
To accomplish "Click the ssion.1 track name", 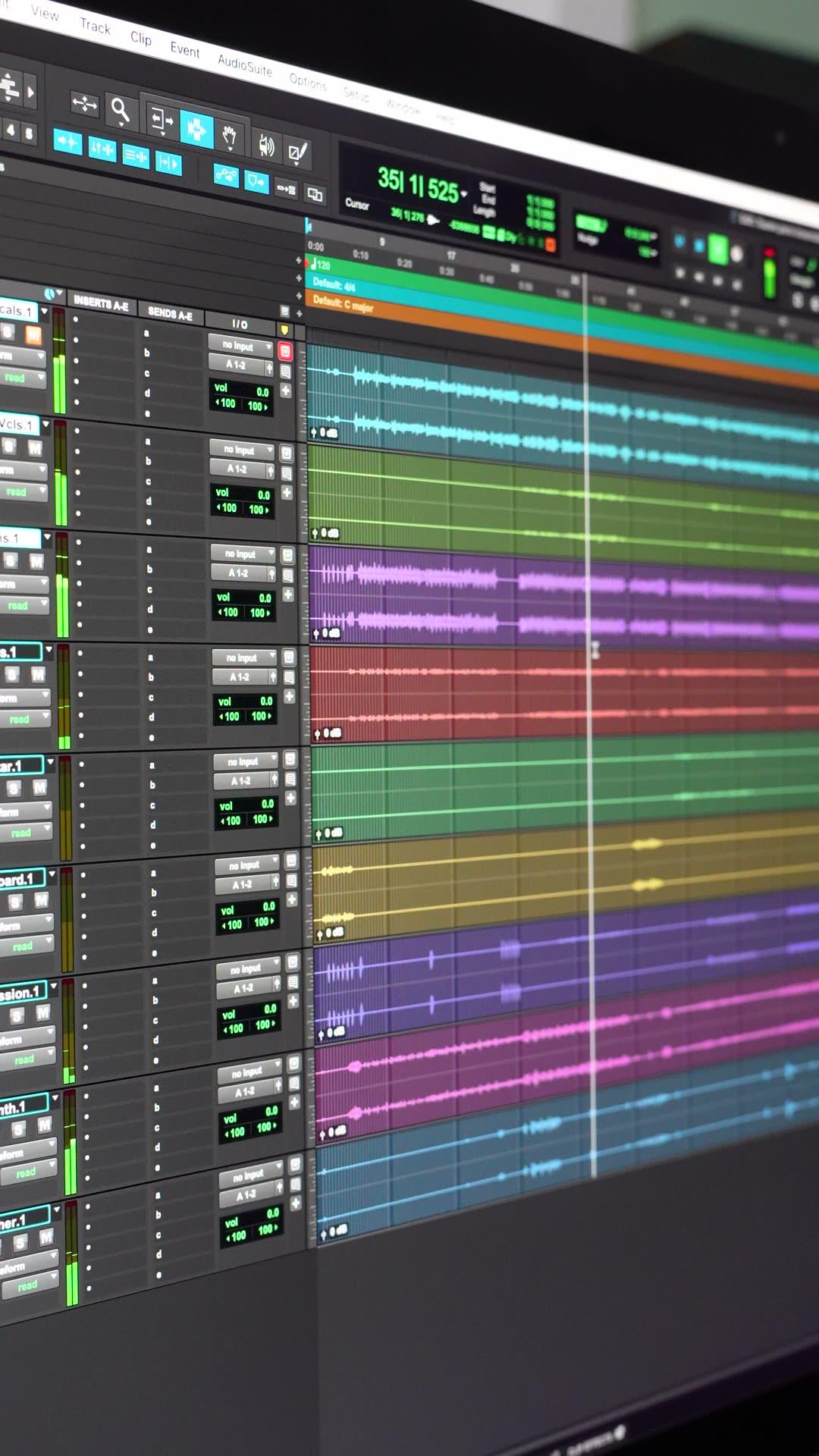I will (x=23, y=993).
